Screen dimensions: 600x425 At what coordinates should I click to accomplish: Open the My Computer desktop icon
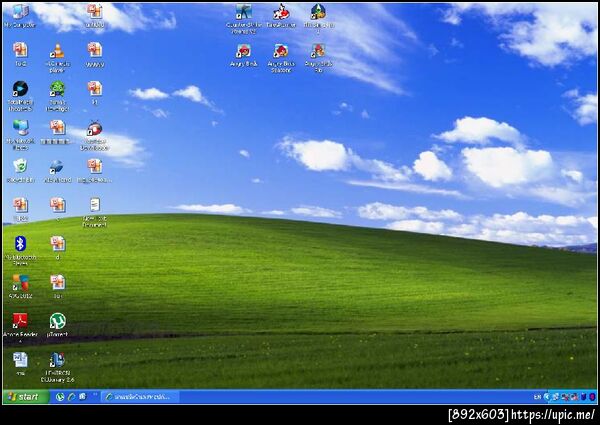point(20,16)
